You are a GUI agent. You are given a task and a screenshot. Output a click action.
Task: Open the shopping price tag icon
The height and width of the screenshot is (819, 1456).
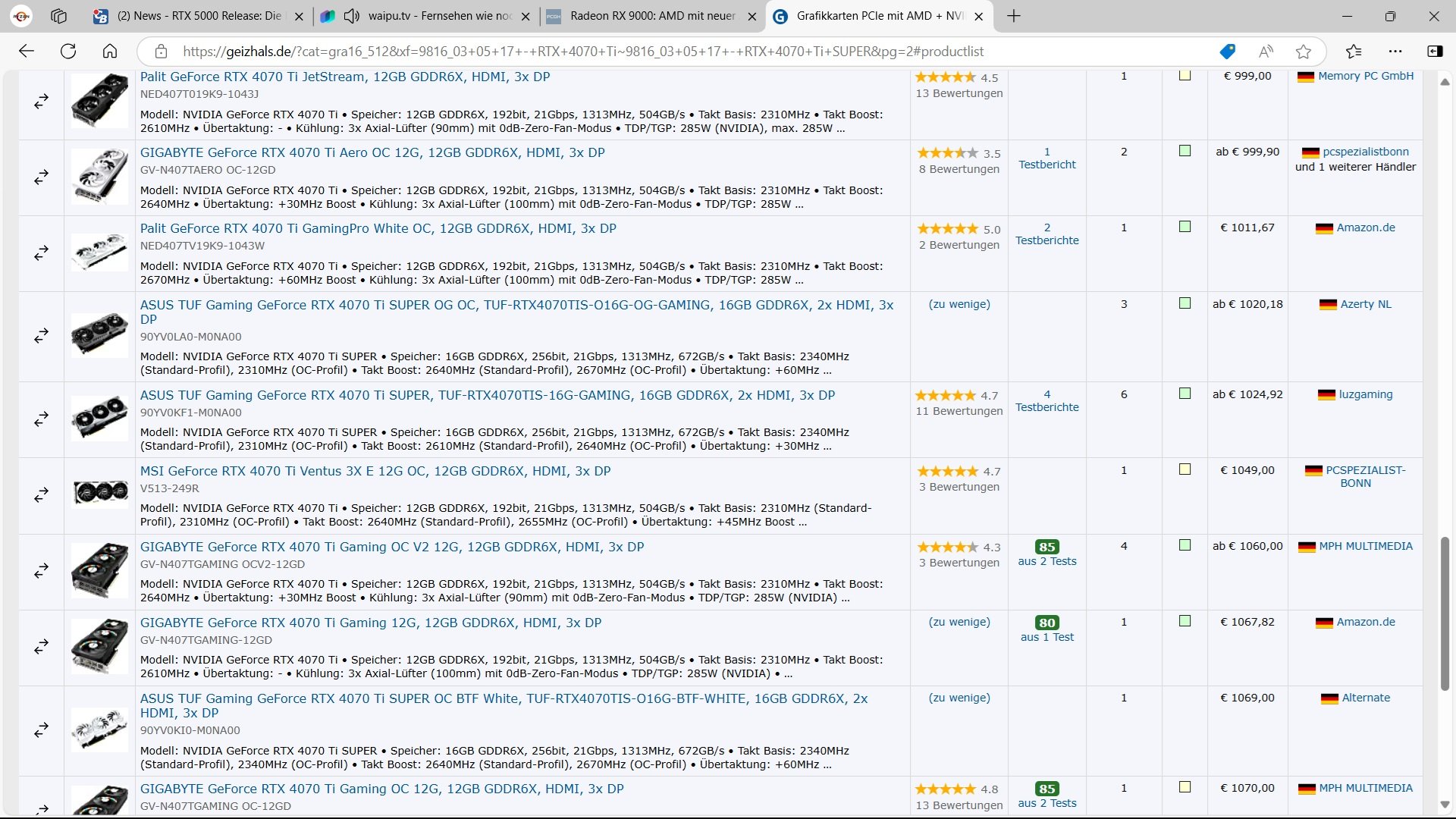pyautogui.click(x=1227, y=52)
